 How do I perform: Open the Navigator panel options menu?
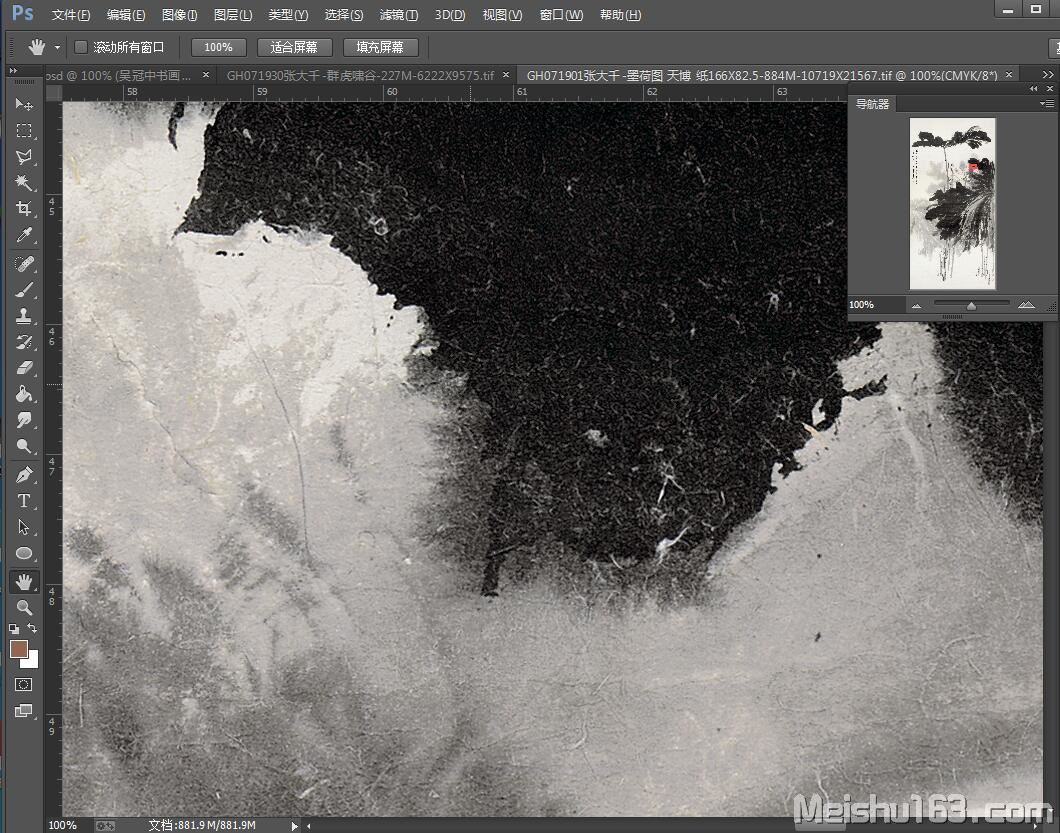[1046, 103]
